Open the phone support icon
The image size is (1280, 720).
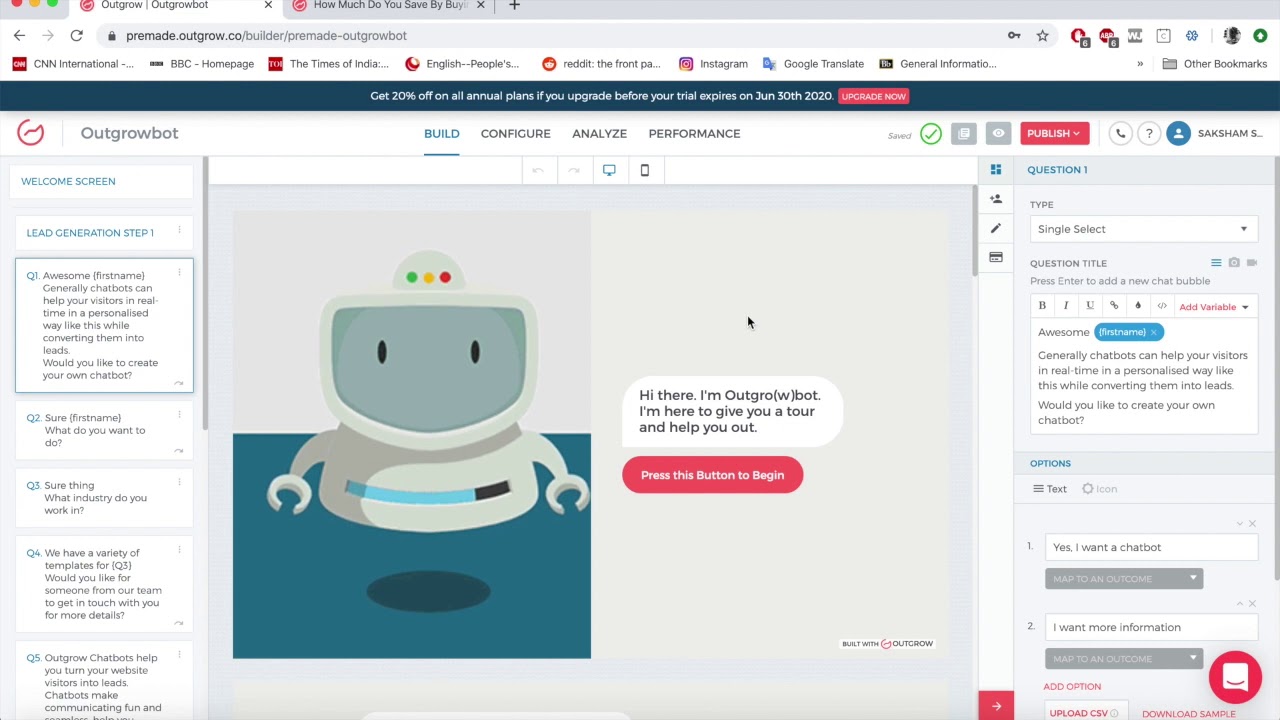[1120, 133]
